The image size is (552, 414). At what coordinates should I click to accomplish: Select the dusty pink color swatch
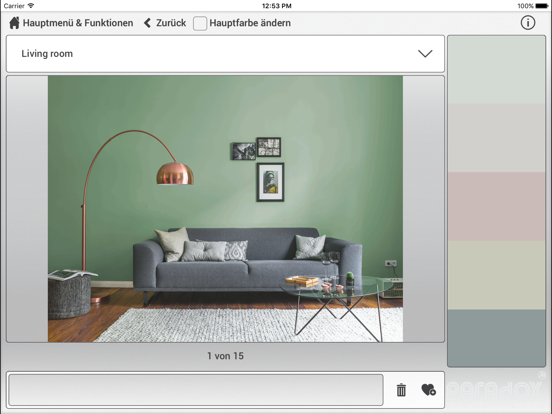(496, 206)
